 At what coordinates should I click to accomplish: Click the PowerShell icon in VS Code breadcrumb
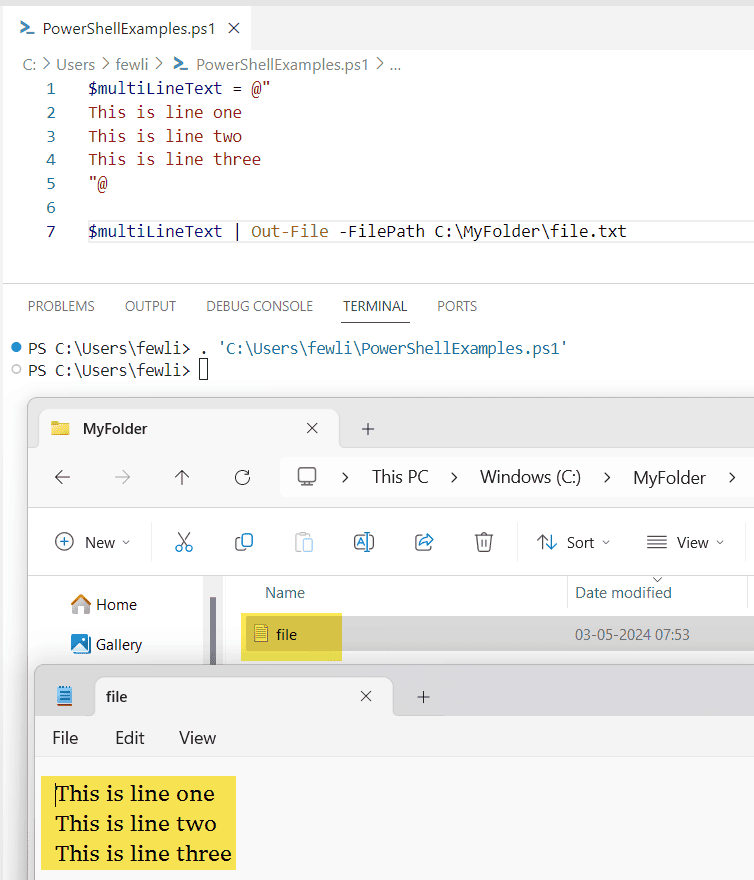[x=183, y=64]
